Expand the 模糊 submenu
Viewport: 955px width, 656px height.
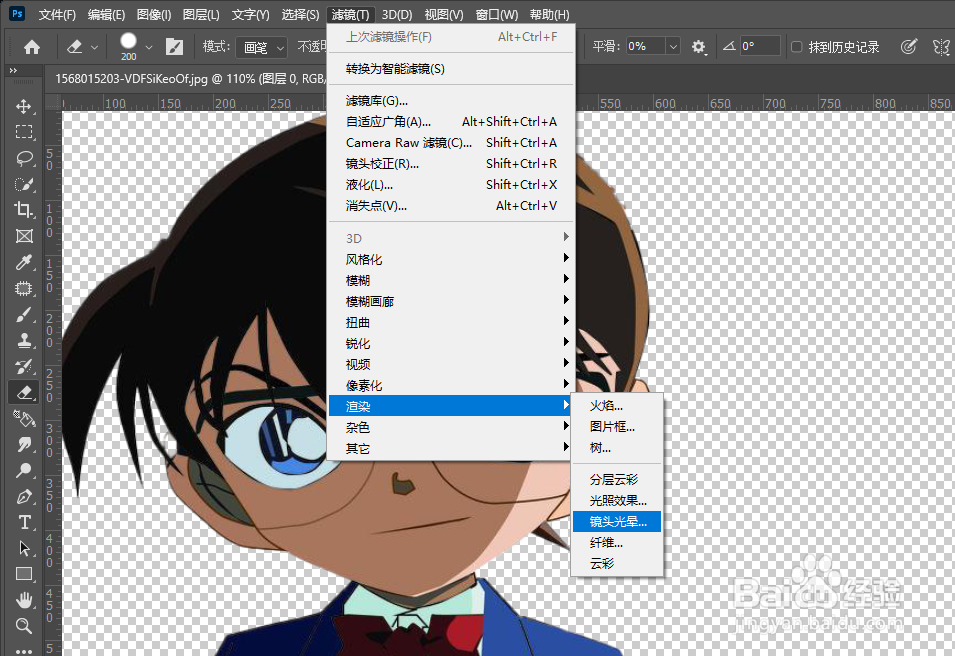[451, 280]
